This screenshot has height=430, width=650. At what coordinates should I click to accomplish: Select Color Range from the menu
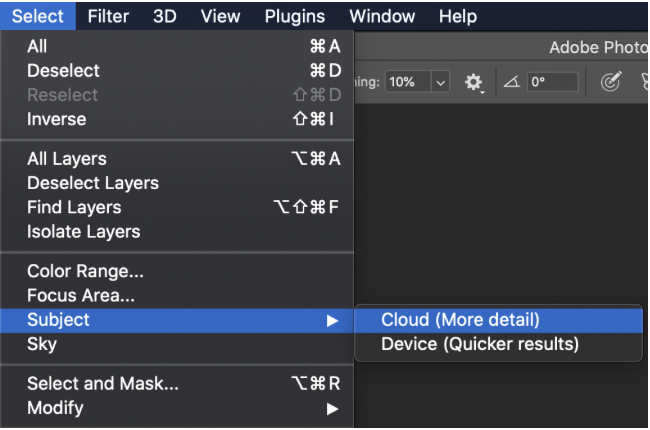[x=85, y=271]
